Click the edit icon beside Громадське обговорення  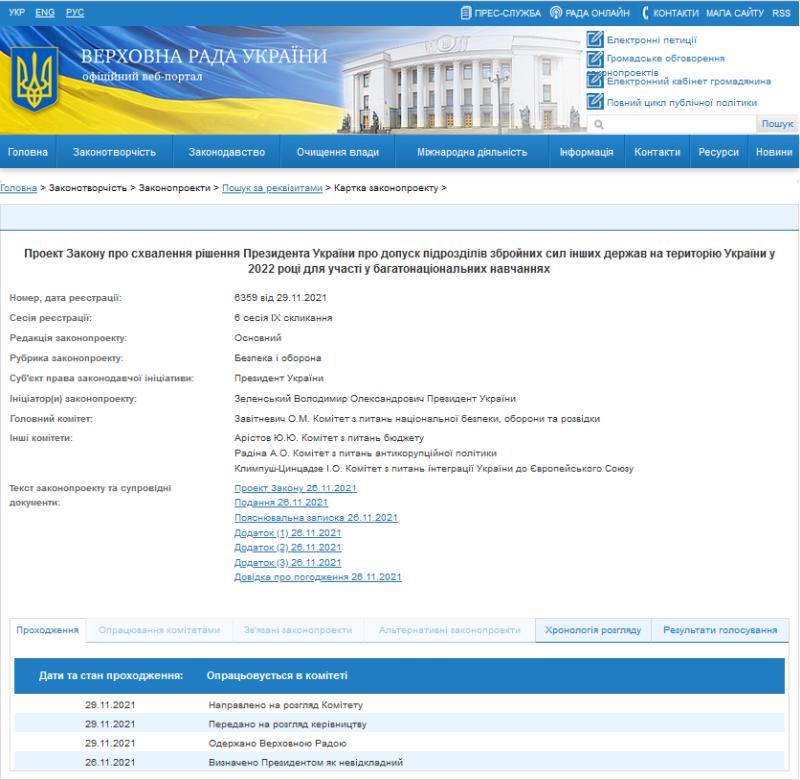point(595,59)
